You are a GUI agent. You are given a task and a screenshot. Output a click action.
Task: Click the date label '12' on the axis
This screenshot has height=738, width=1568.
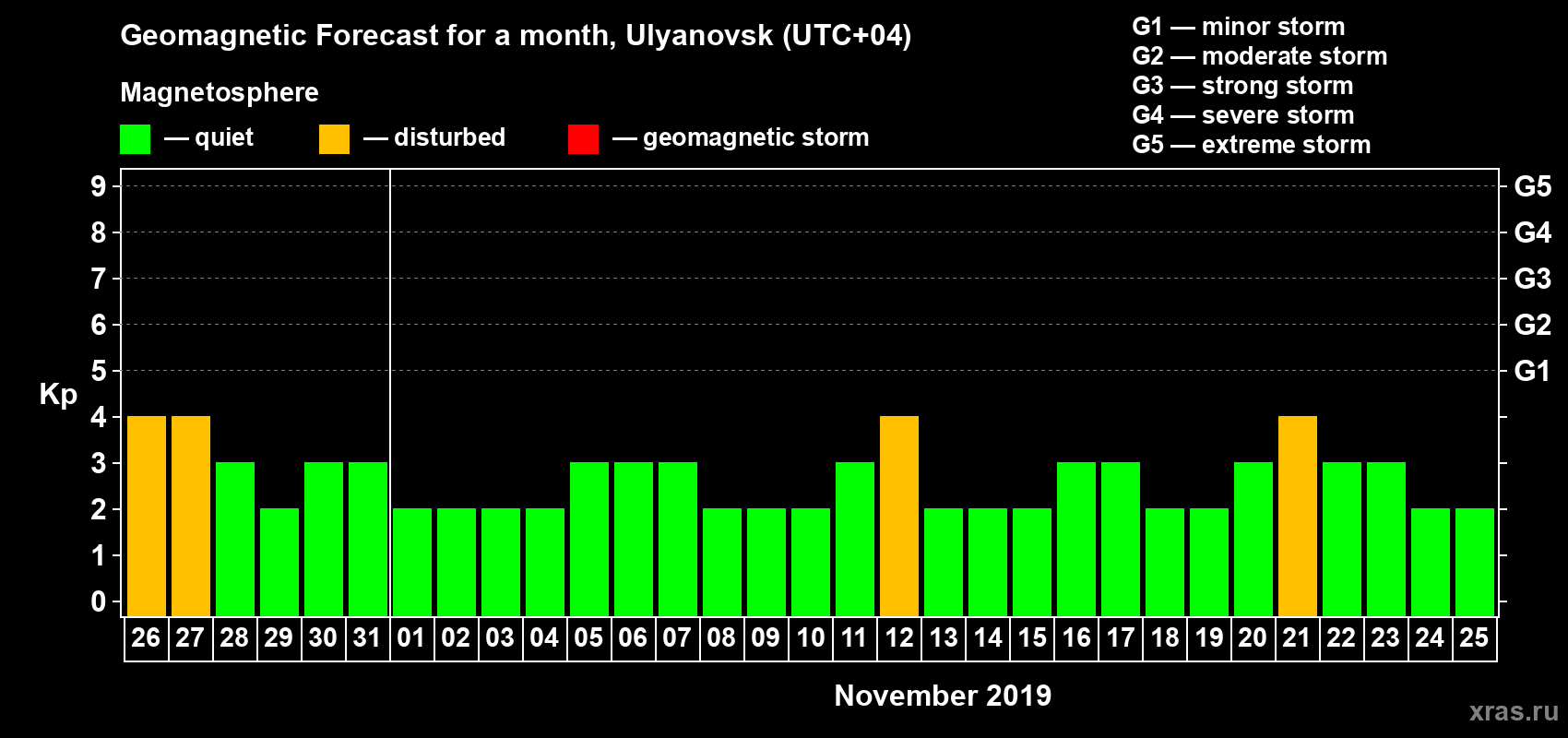899,638
